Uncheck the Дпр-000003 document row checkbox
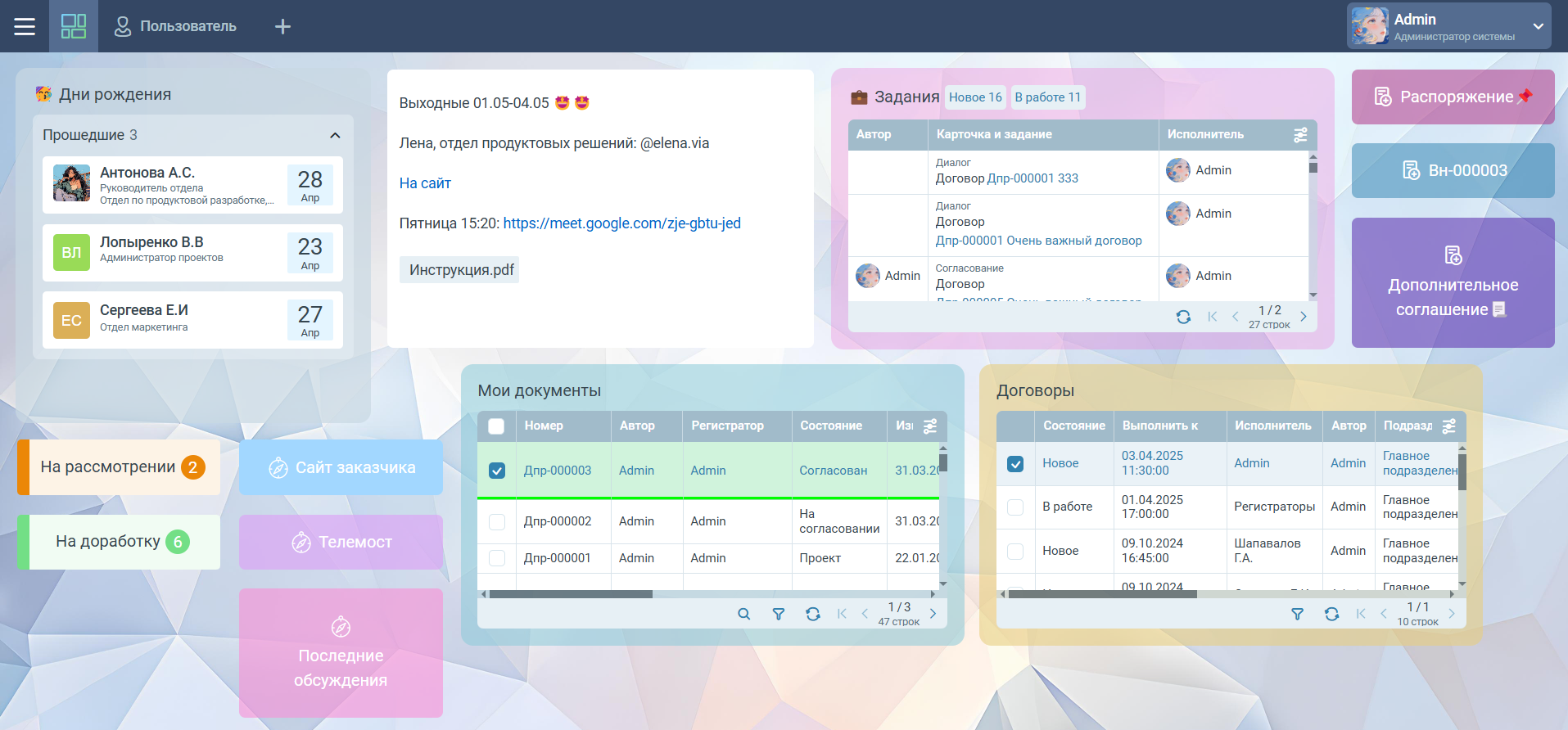The height and width of the screenshot is (730, 1568). tap(497, 471)
